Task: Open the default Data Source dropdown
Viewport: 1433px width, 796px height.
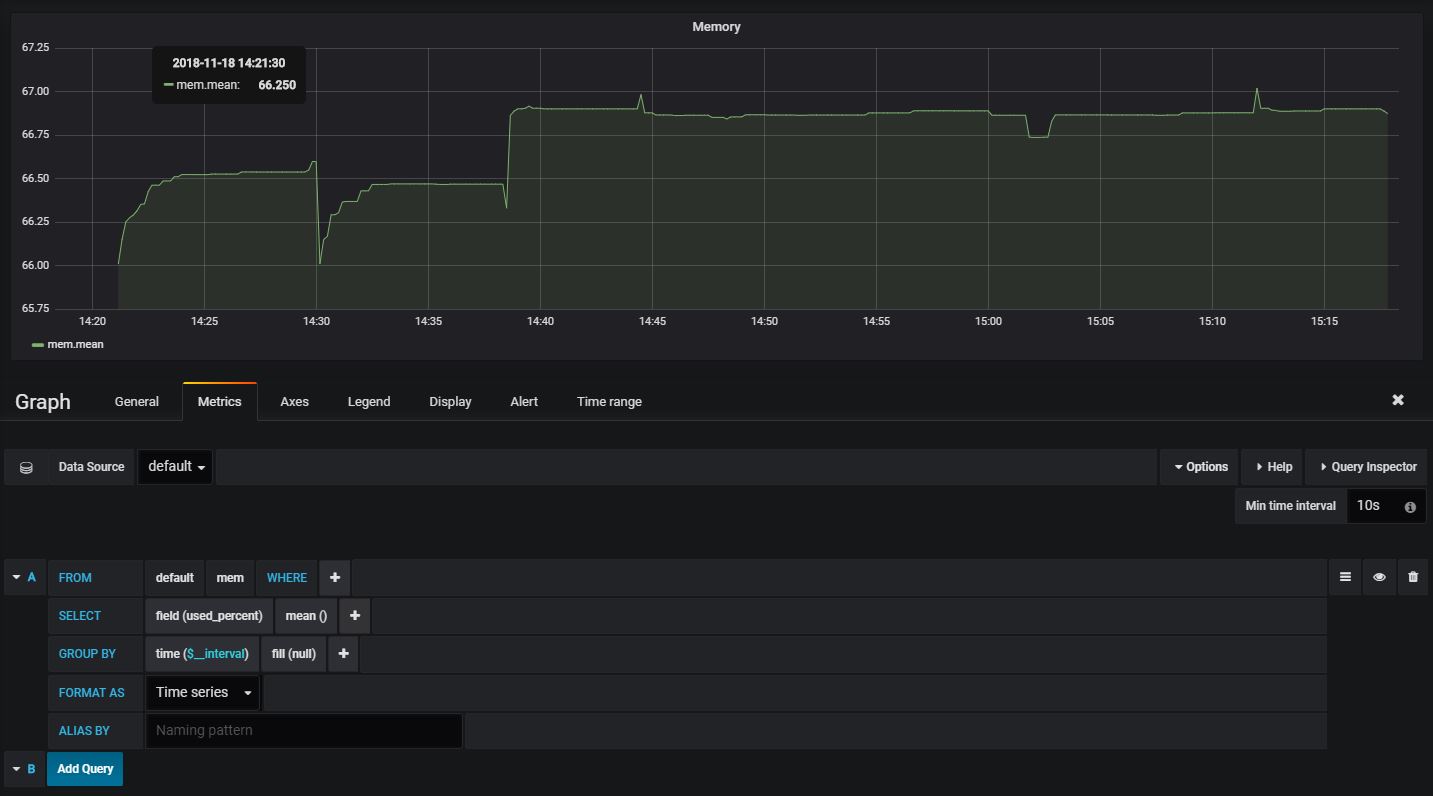Action: 175,467
